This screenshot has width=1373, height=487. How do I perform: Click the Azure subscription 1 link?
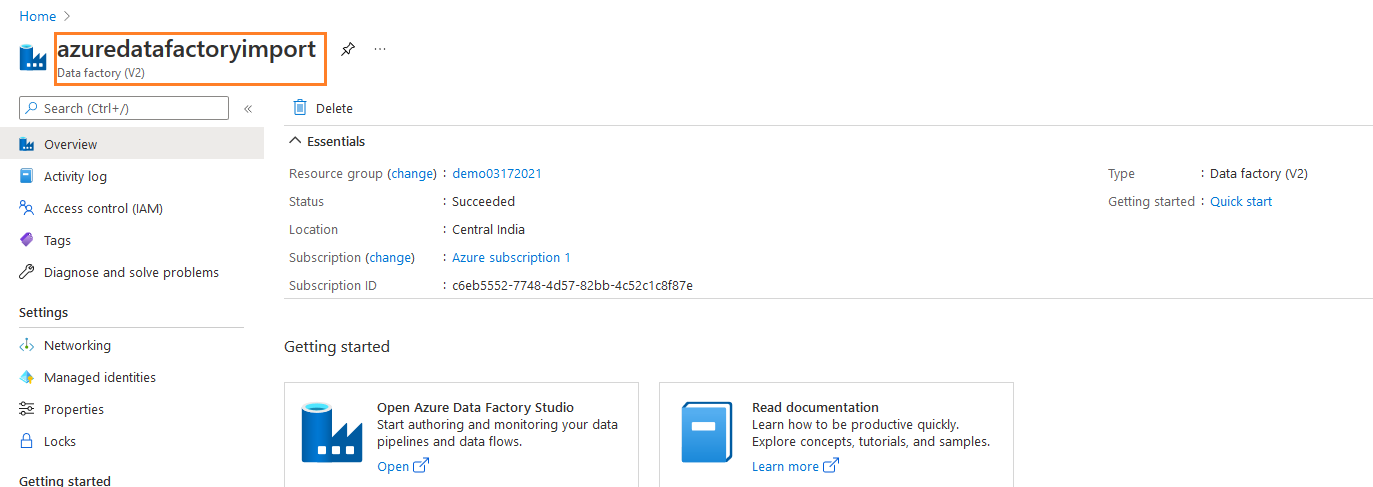click(511, 257)
